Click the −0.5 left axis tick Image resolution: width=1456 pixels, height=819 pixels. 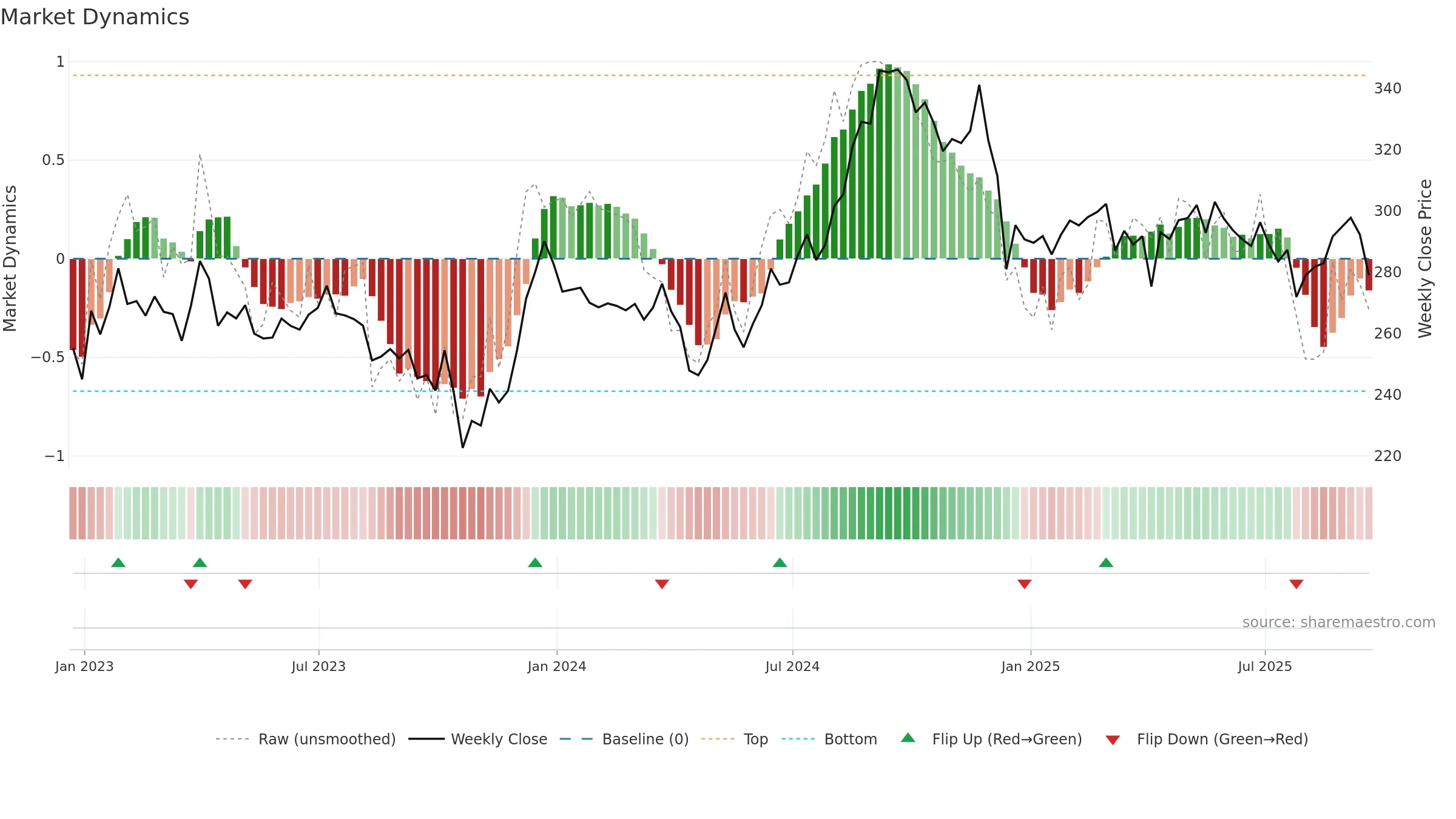(x=48, y=357)
